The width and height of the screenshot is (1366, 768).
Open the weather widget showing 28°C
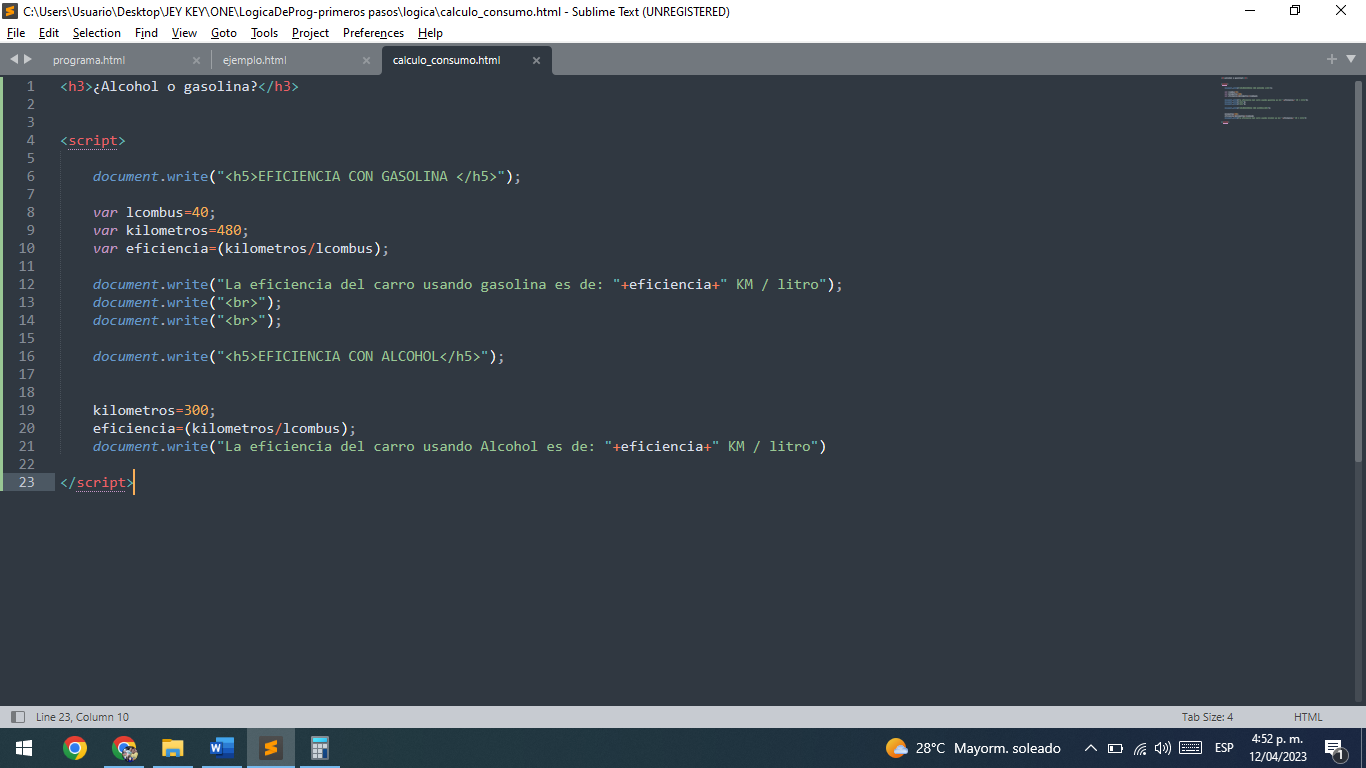click(x=973, y=748)
